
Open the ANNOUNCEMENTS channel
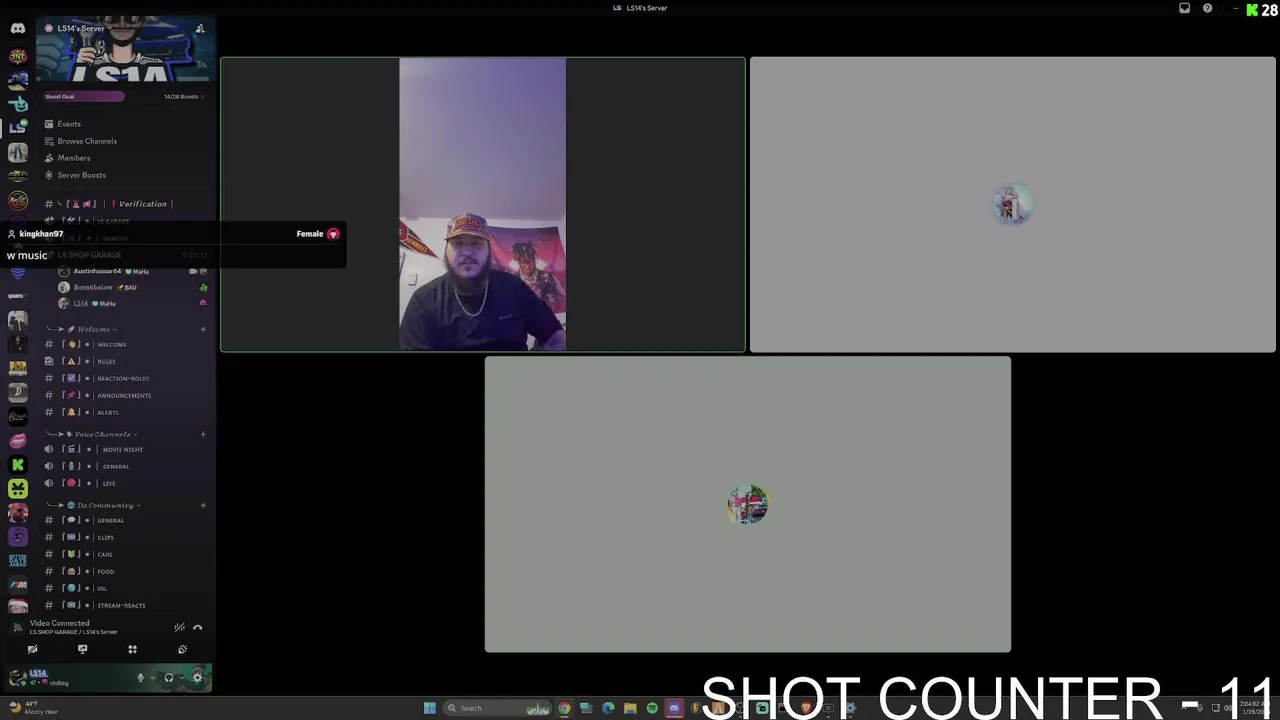(123, 395)
